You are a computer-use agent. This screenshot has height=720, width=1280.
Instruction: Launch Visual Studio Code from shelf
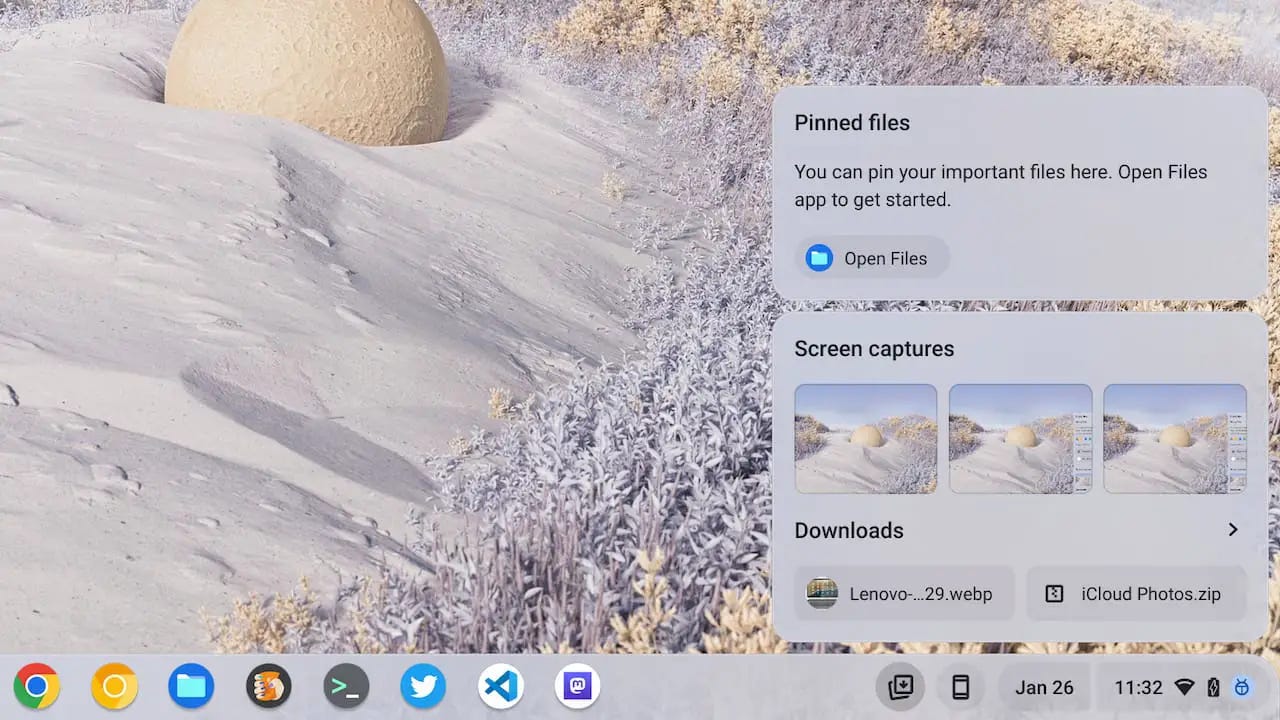(500, 687)
